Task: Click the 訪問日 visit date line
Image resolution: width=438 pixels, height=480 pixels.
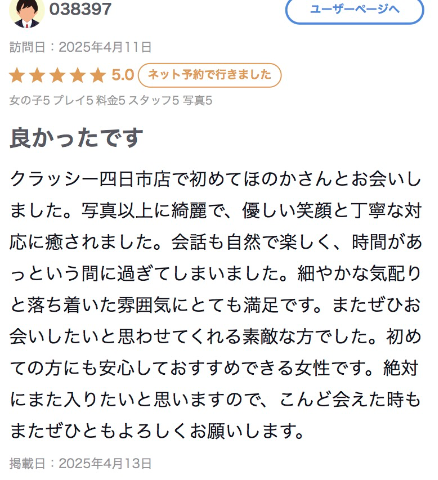Action: [x=80, y=47]
